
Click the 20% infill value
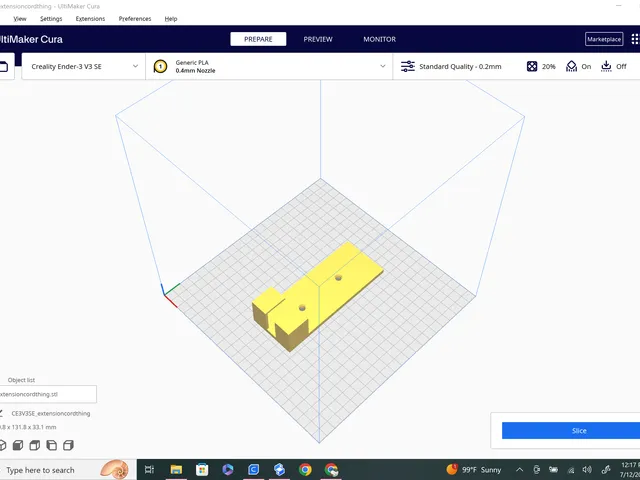(x=549, y=67)
